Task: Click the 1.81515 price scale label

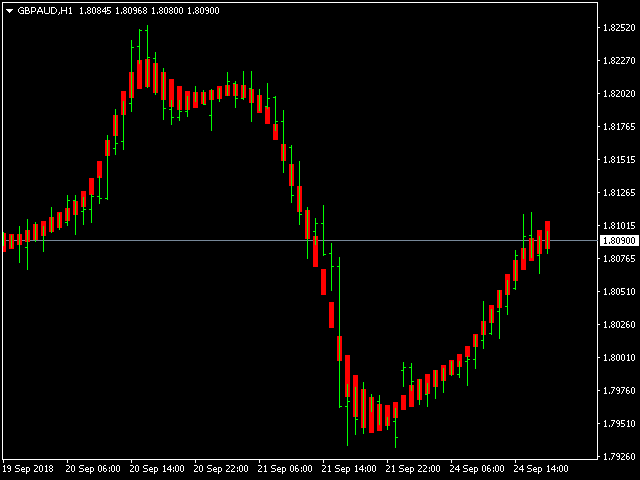Action: 619,160
